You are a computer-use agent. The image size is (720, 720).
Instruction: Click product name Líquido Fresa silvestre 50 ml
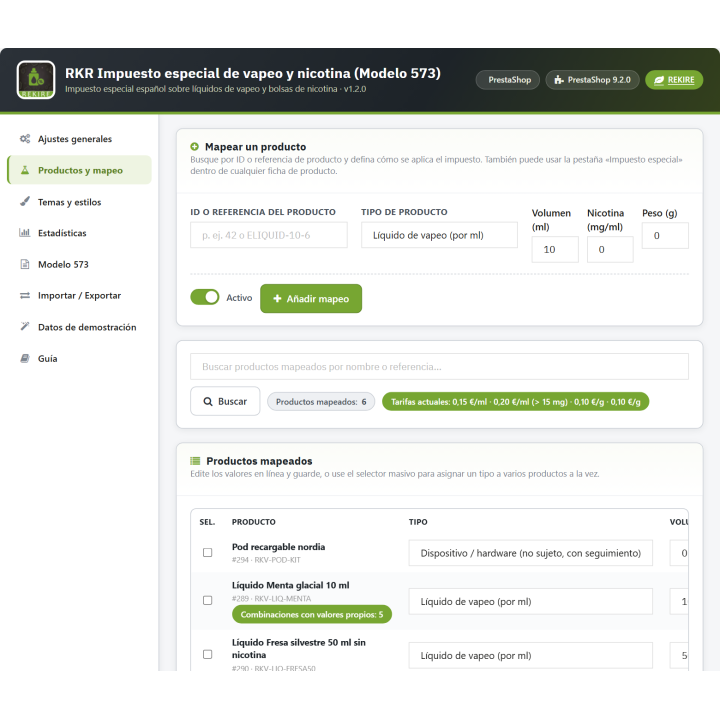(298, 648)
